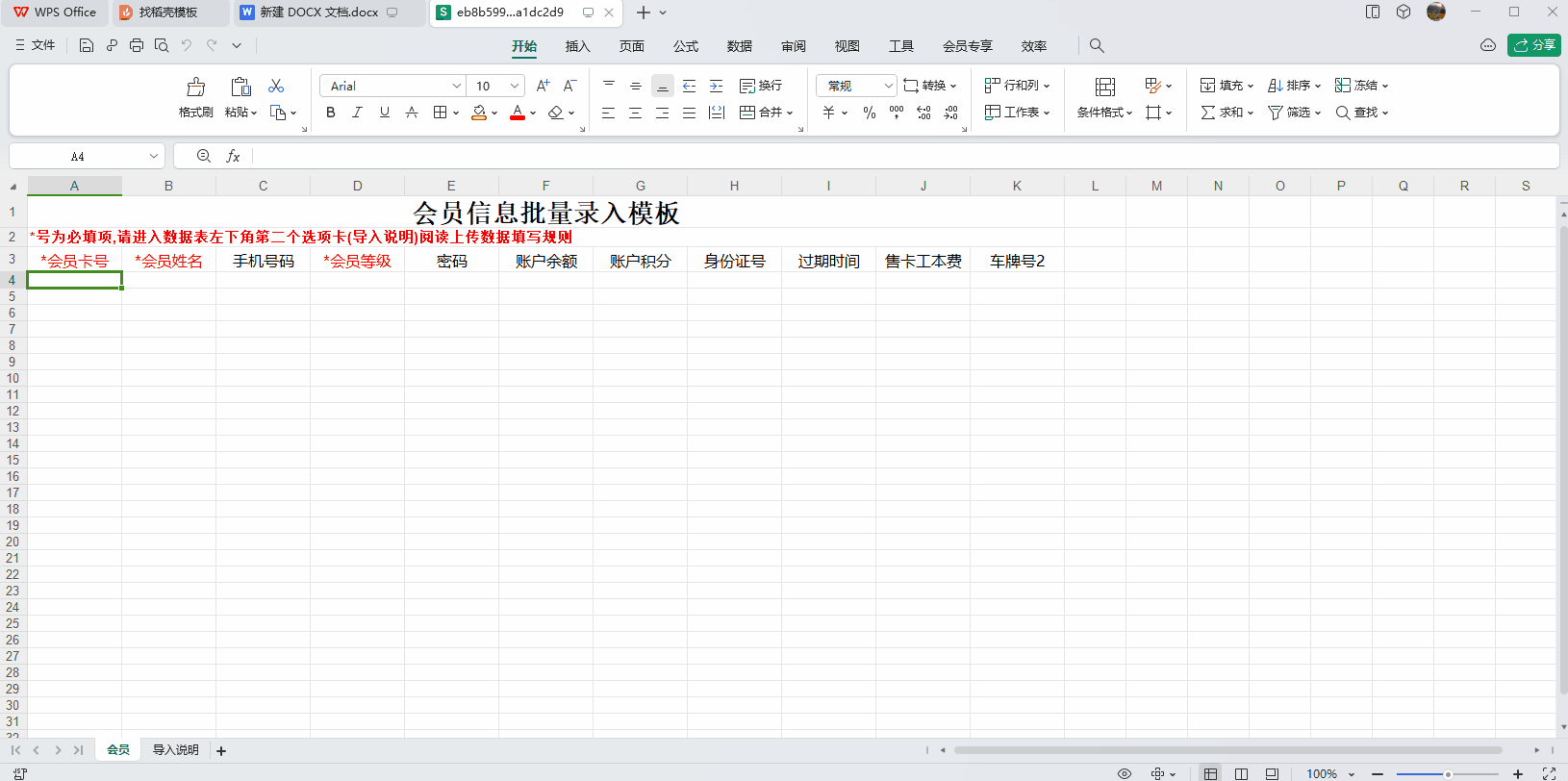Click the save icon in quick toolbar
Screen dimensions: 1568x781
click(87, 45)
